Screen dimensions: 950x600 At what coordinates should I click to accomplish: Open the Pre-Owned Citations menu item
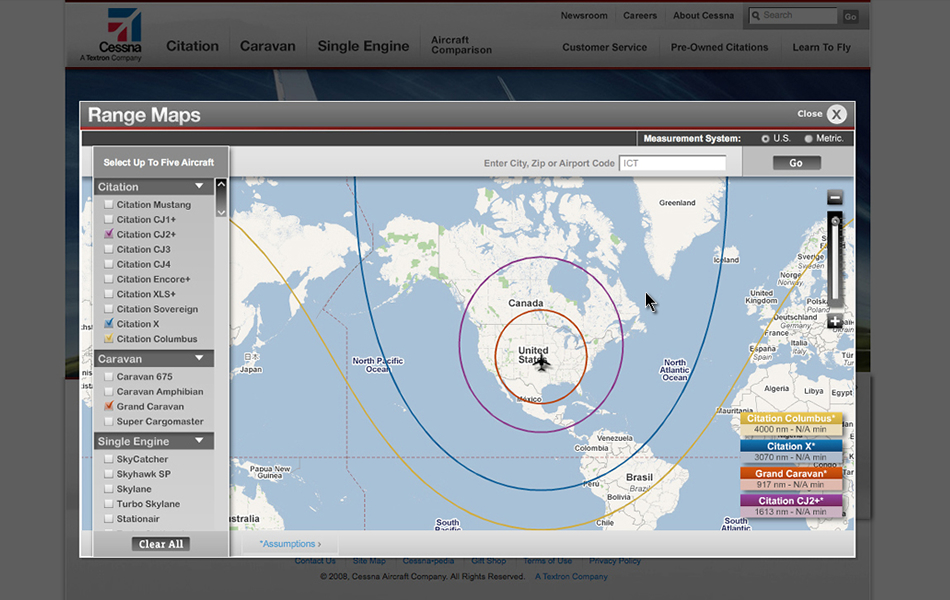[x=719, y=47]
